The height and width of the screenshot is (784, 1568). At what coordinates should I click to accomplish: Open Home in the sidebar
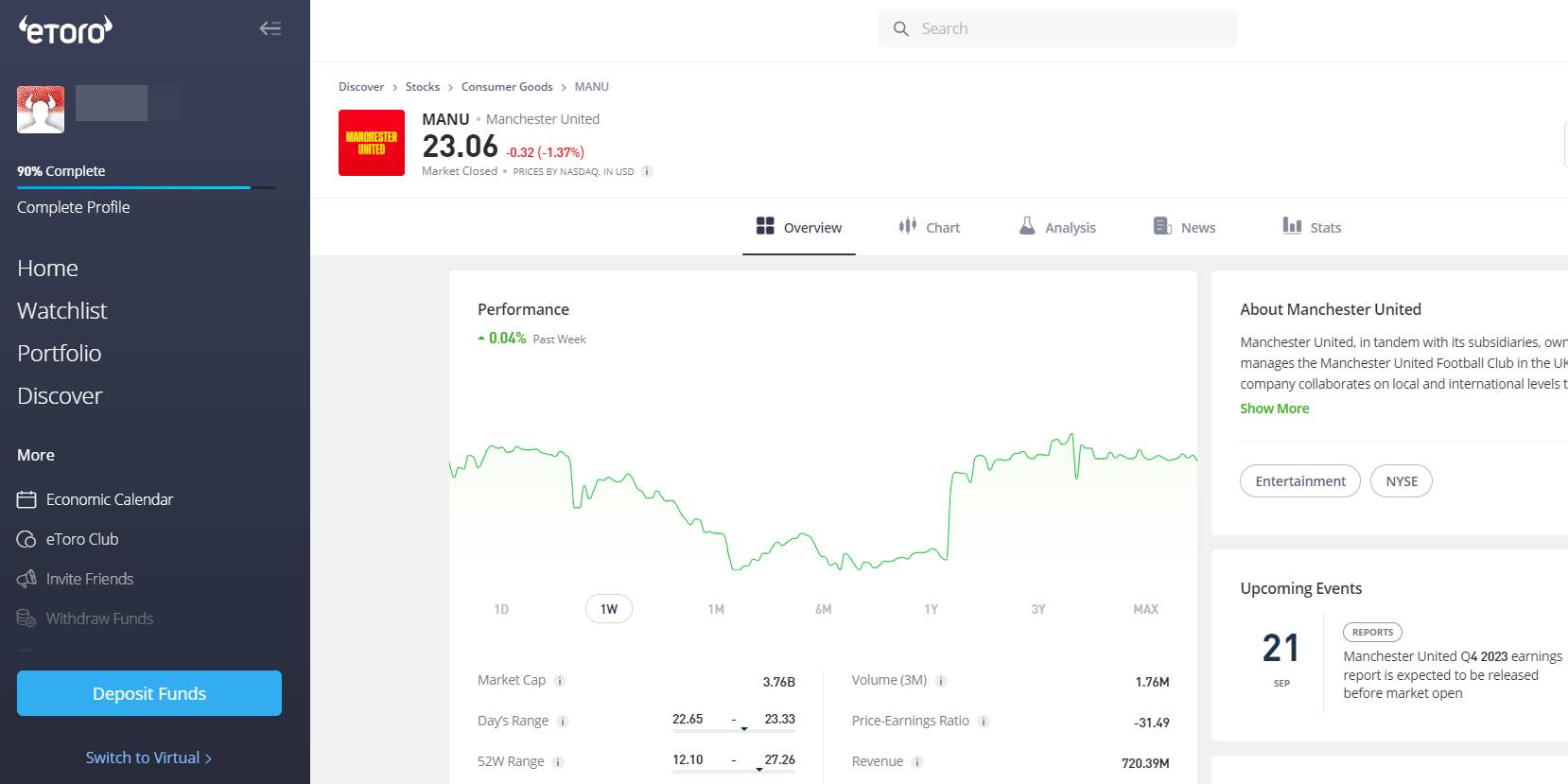[47, 269]
